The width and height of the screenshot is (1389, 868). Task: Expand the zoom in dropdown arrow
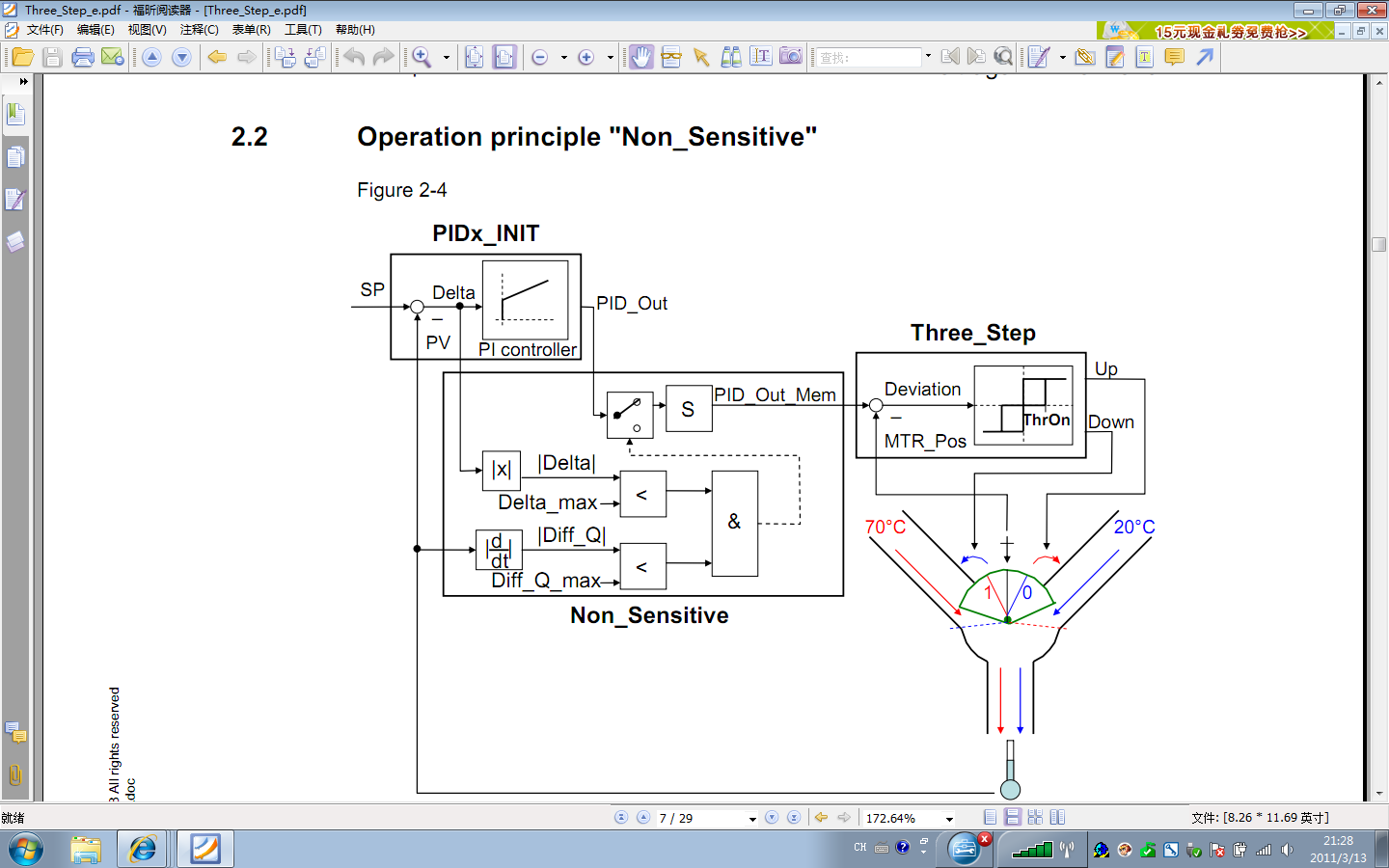click(x=611, y=58)
